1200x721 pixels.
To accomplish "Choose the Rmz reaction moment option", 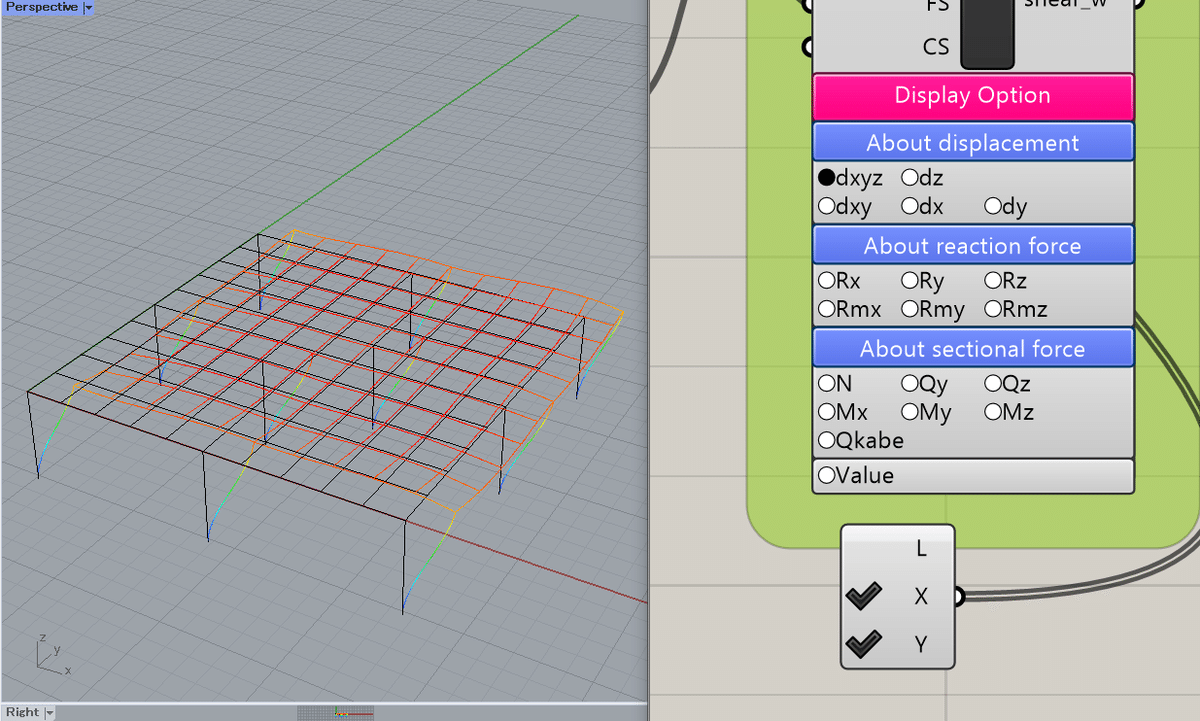I will pos(993,310).
